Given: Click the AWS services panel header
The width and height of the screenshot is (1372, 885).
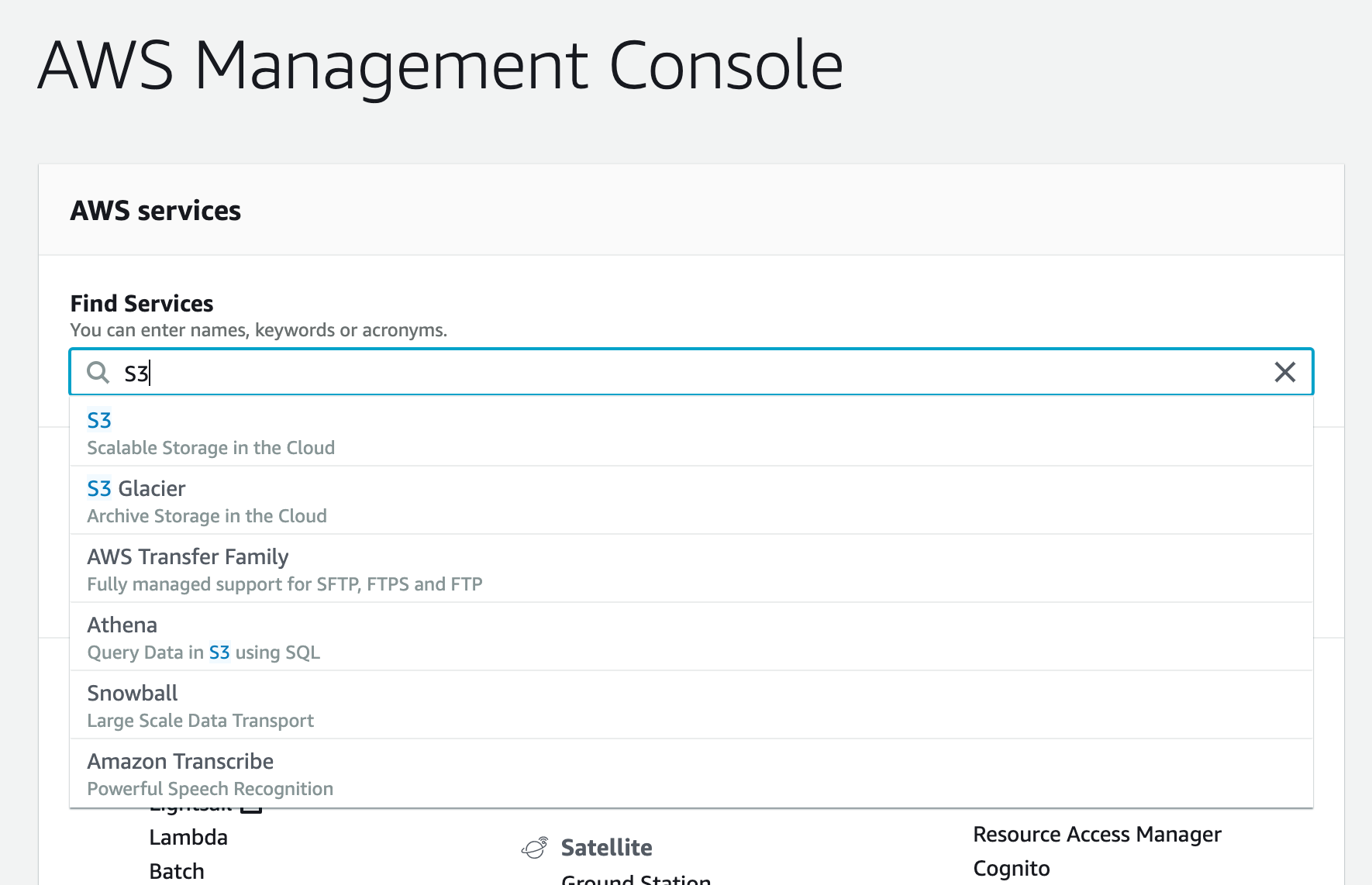Looking at the screenshot, I should (156, 211).
